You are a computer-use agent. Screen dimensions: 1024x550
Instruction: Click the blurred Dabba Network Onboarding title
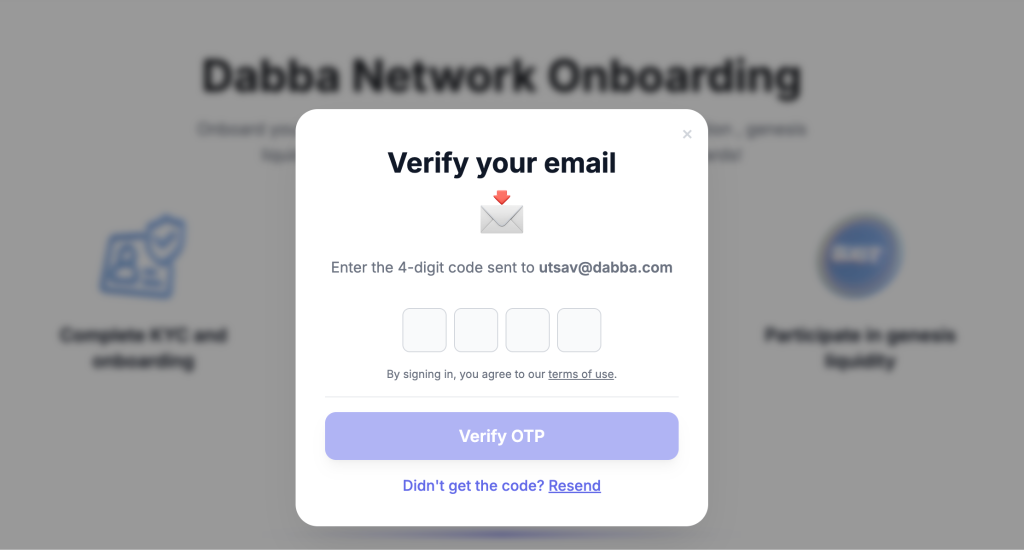coord(502,76)
